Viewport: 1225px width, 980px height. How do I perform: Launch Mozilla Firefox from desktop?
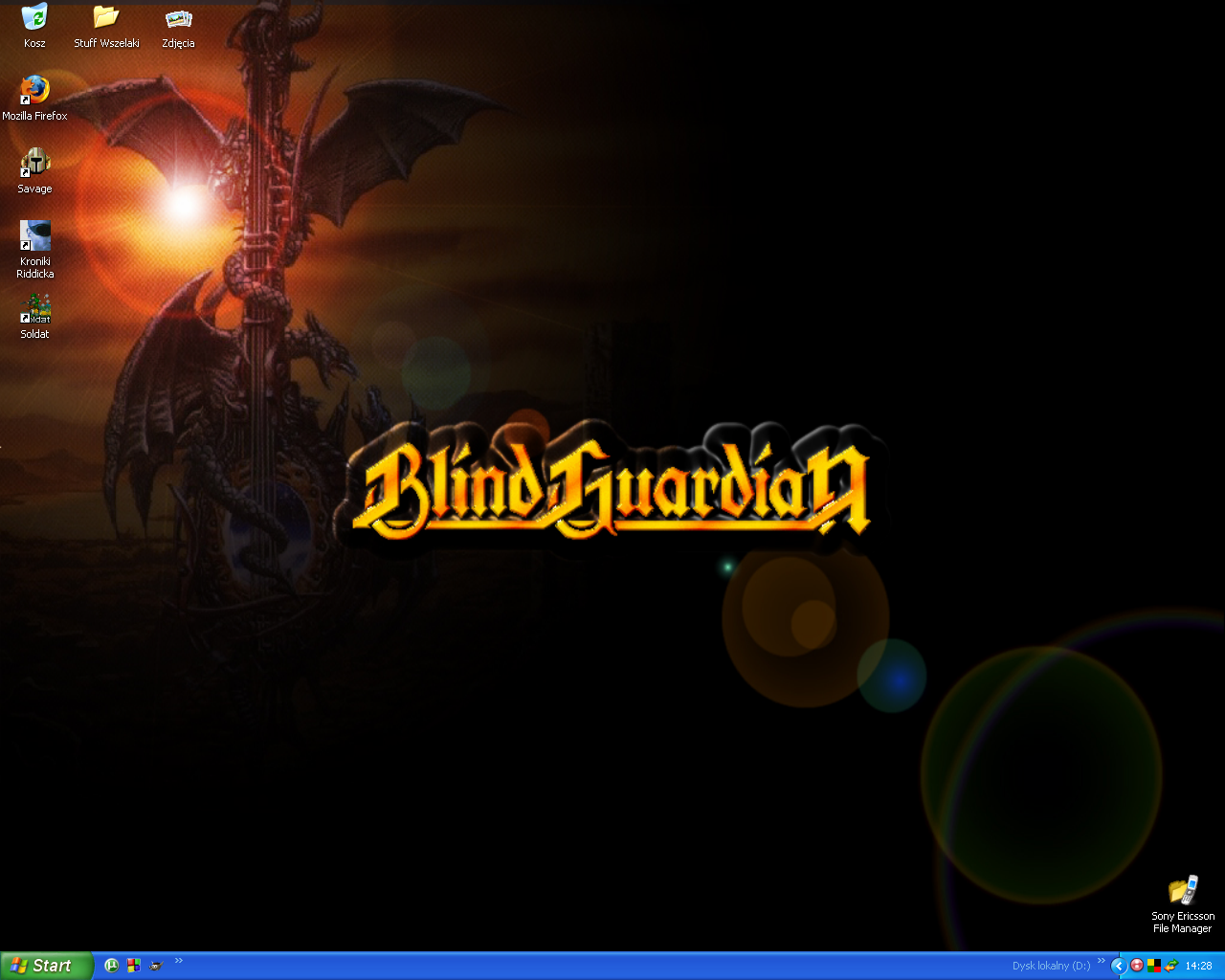pos(34,90)
